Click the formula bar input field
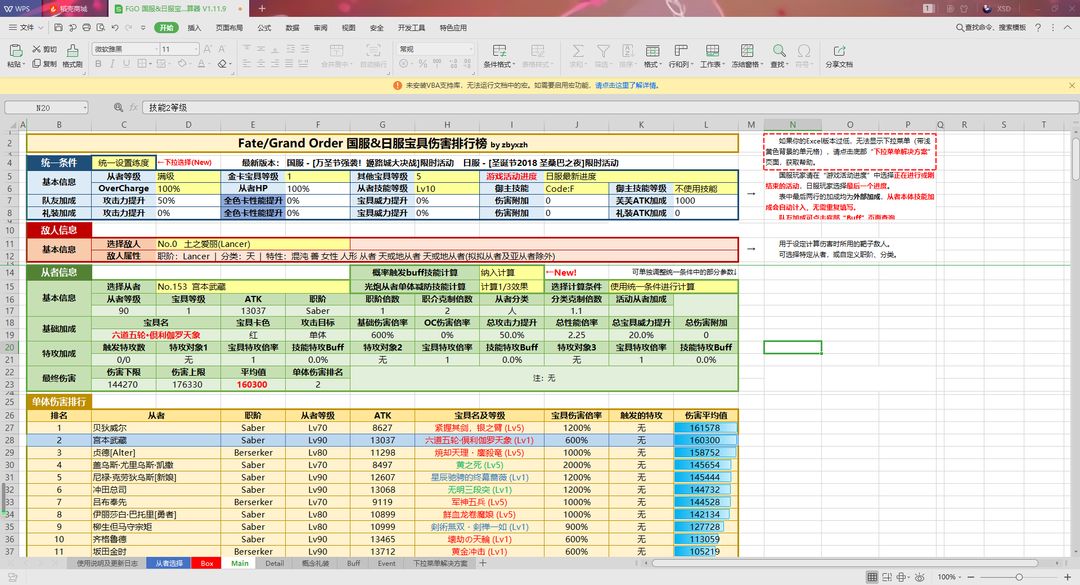 coord(610,107)
